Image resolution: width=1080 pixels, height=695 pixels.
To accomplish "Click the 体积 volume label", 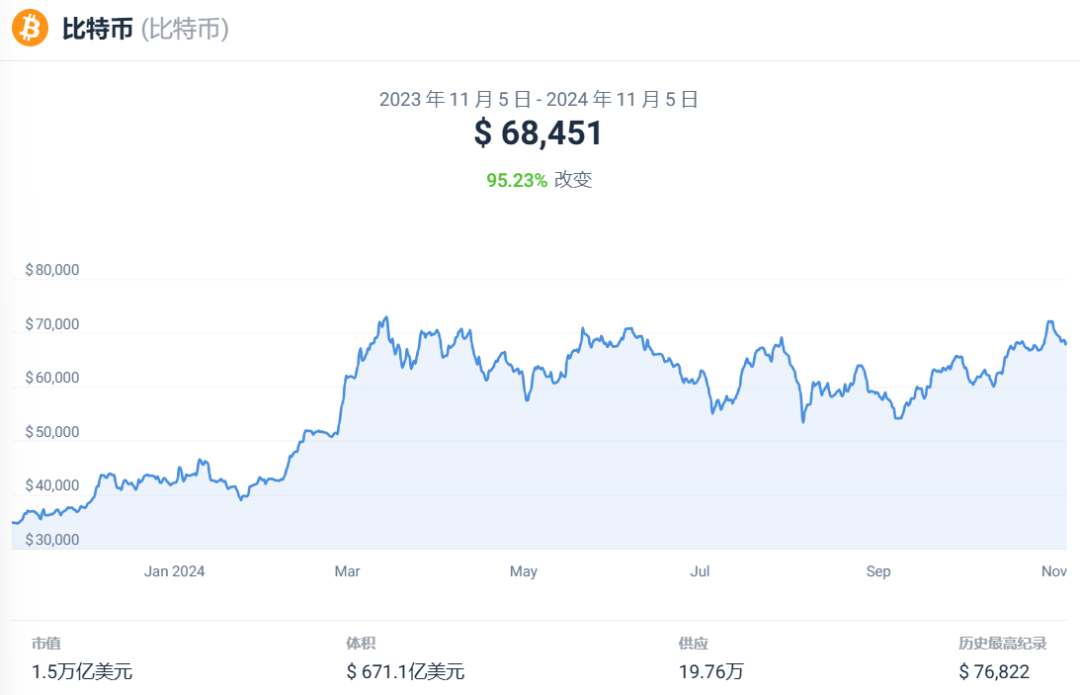I will (361, 644).
